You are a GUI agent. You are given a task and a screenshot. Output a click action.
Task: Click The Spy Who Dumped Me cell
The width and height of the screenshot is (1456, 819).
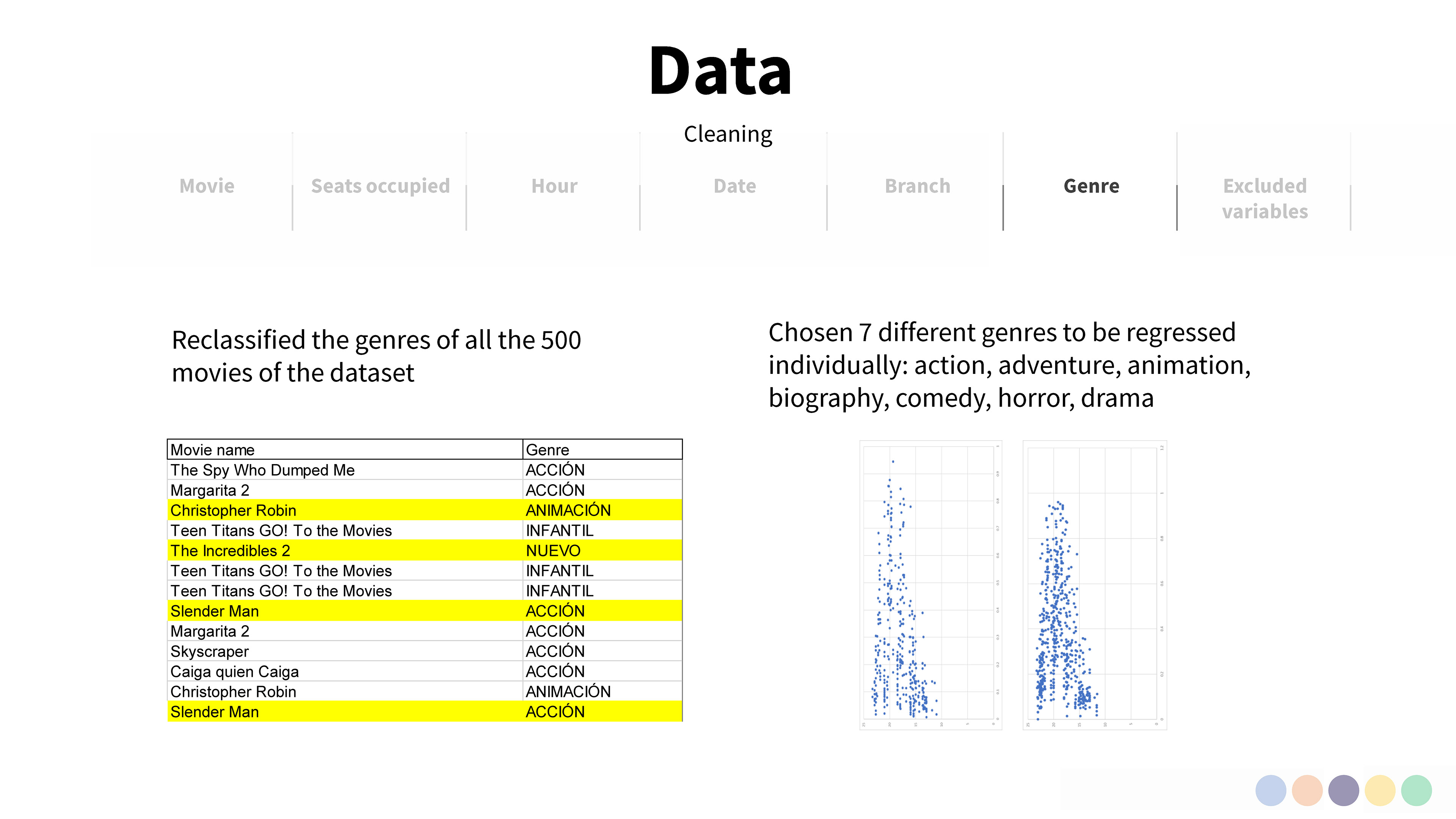345,470
